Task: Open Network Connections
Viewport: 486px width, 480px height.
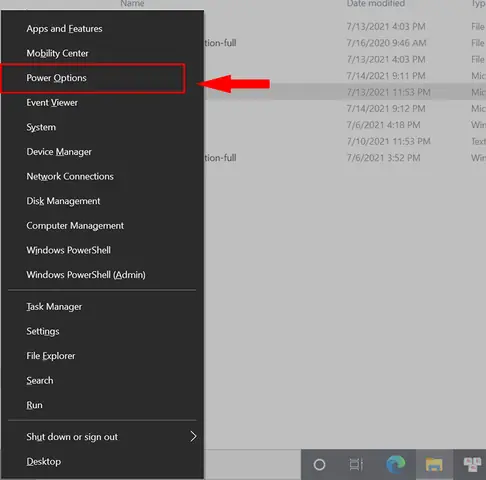Action: 70,176
